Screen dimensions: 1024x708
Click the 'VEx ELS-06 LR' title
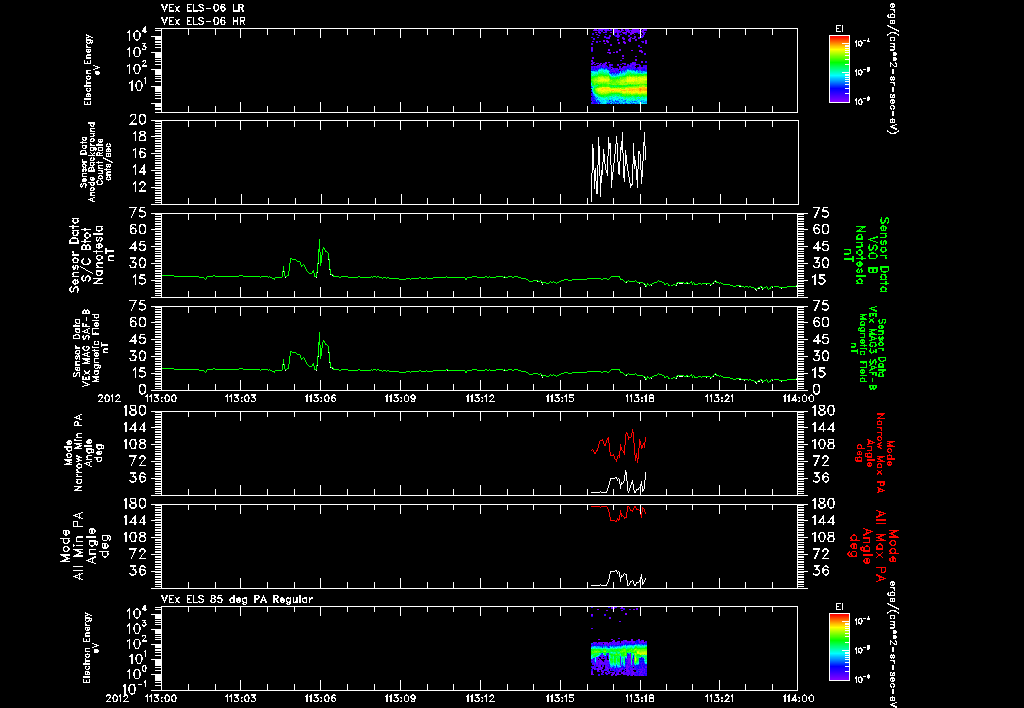point(203,8)
